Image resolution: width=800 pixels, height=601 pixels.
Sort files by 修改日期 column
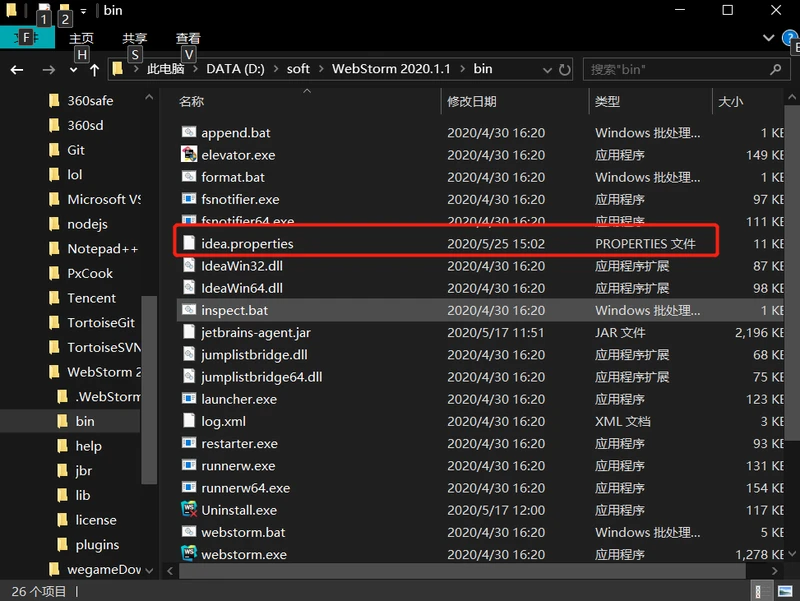click(472, 102)
